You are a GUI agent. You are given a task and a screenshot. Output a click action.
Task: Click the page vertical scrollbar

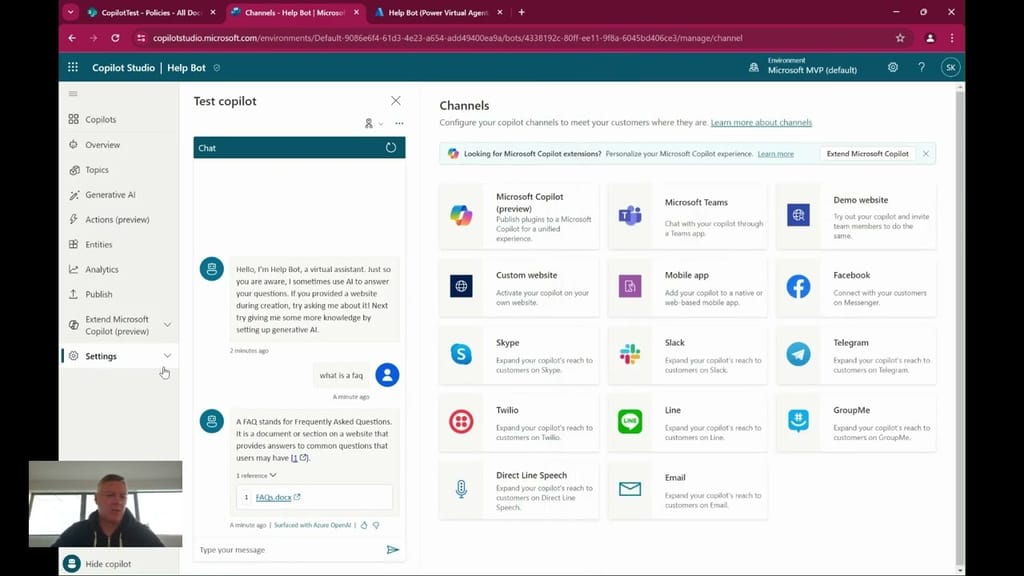pos(960,300)
